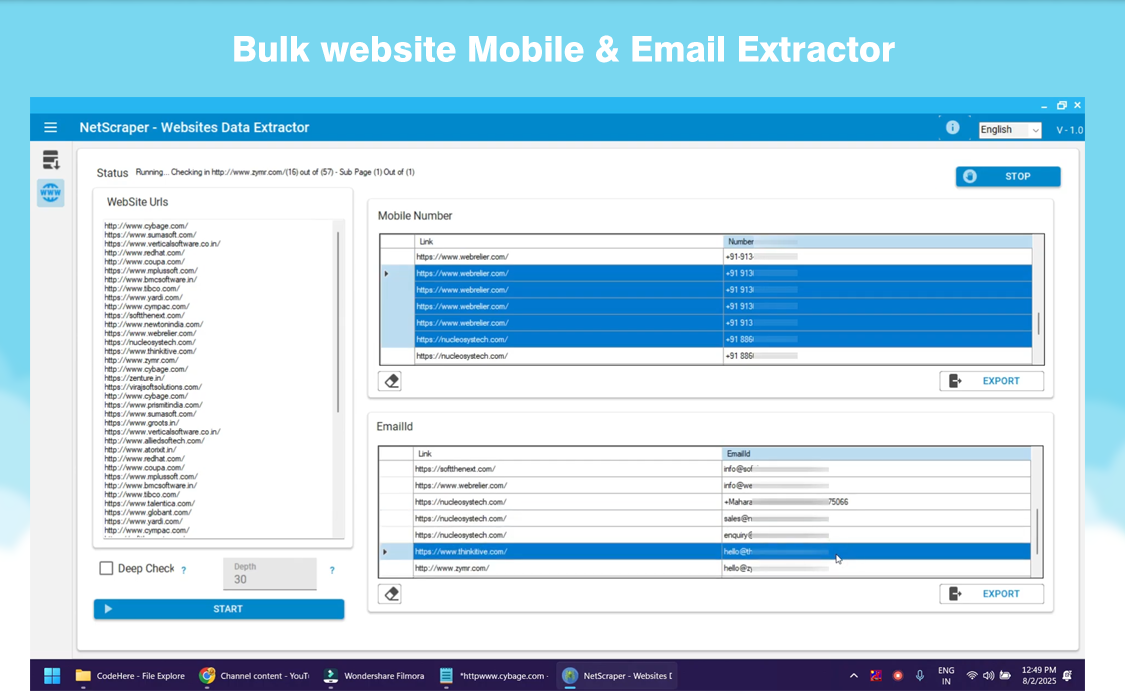Viewport: 1125px width, 694px height.
Task: Select the WWW website extractor sidebar icon
Action: (x=50, y=192)
